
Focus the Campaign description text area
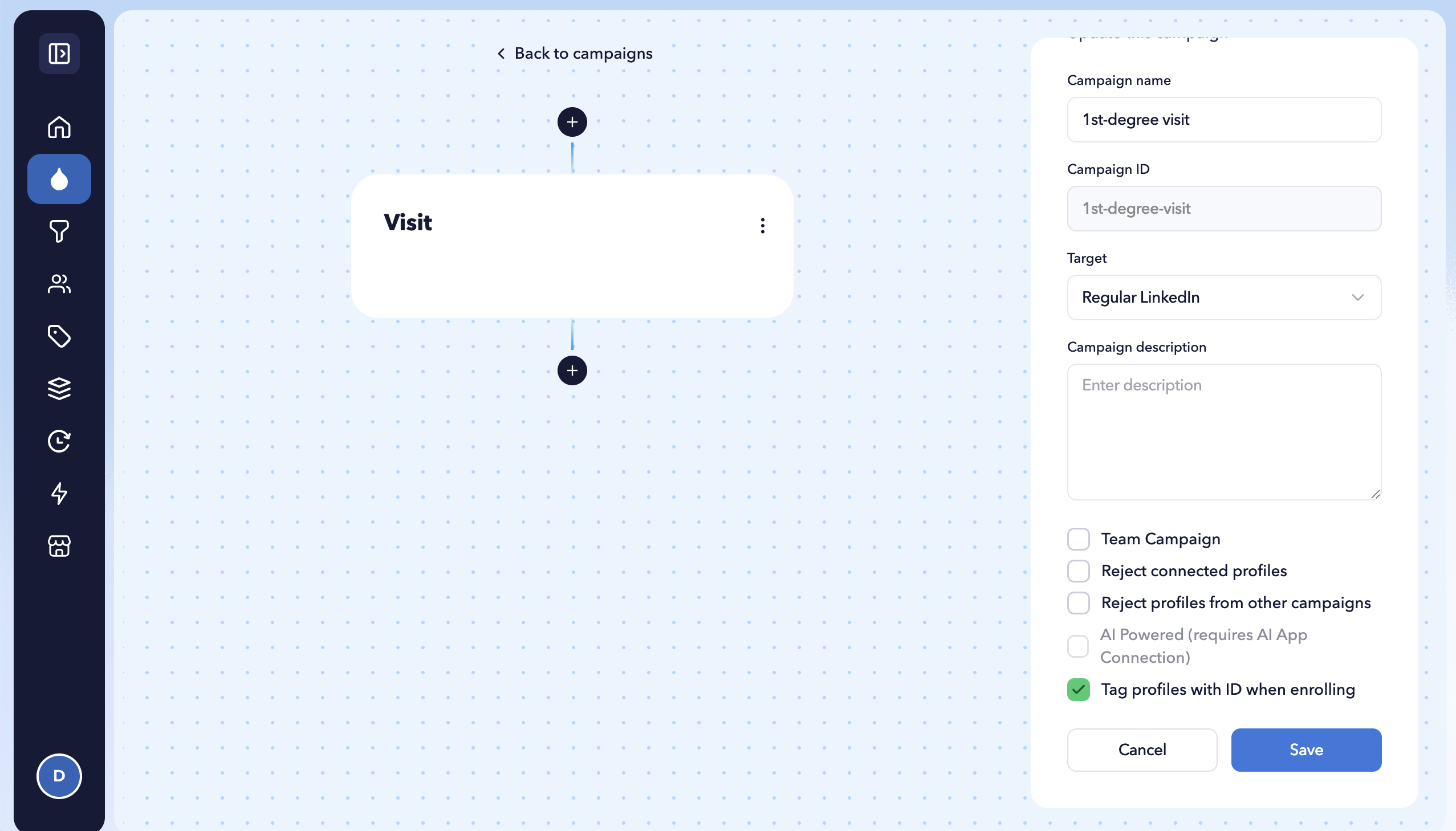click(x=1224, y=432)
